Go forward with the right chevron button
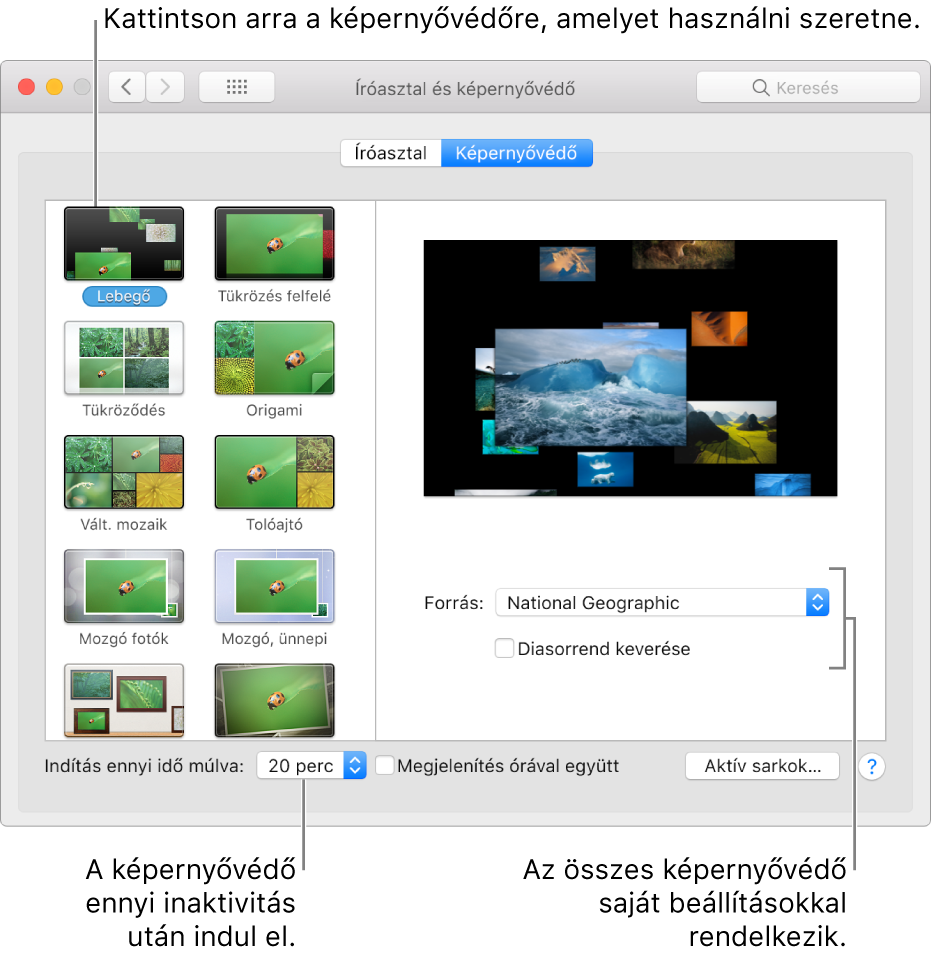 point(165,87)
